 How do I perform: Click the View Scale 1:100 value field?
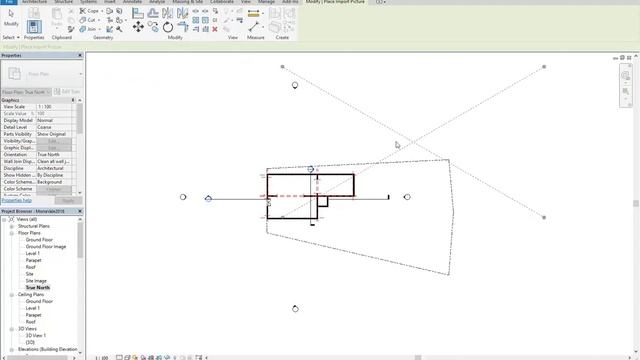tap(54, 107)
